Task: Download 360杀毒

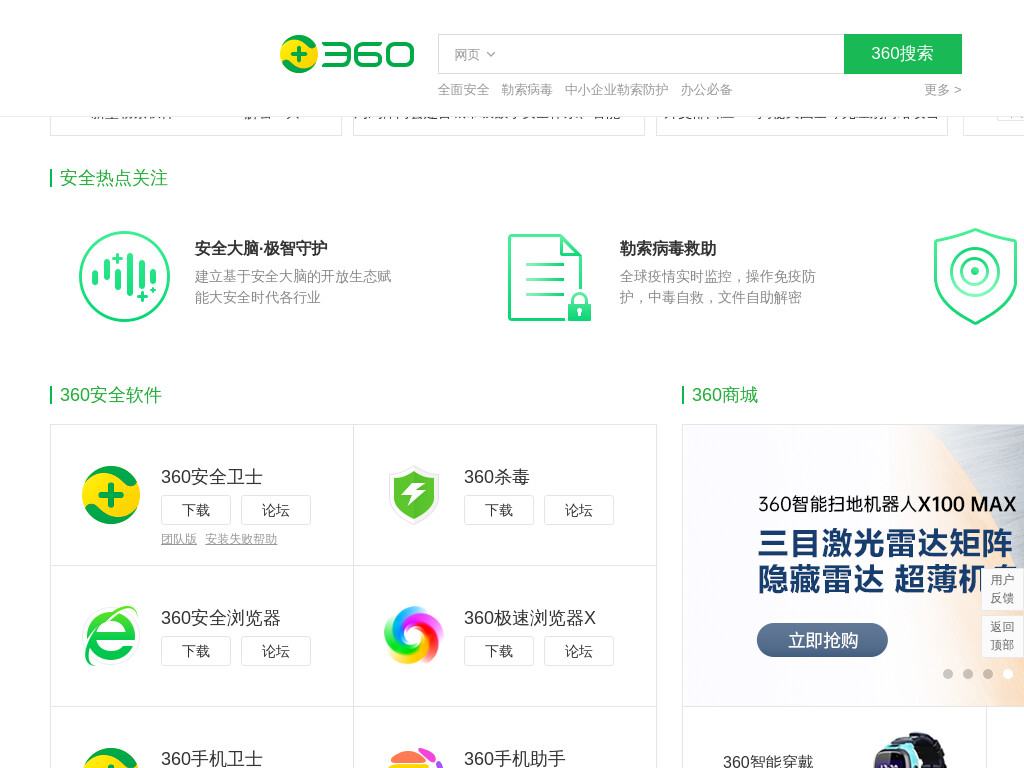Action: pos(499,510)
